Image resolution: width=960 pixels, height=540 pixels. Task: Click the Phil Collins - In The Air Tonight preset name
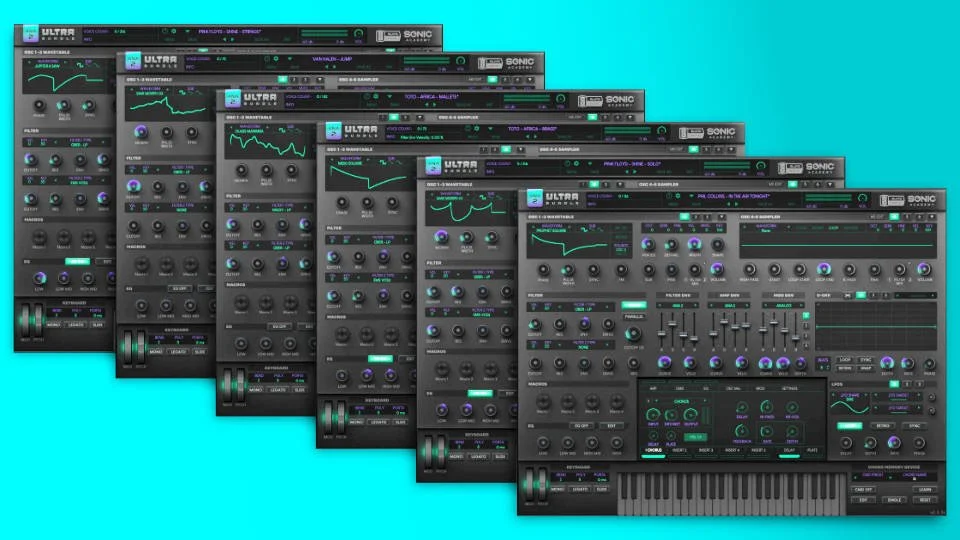pyautogui.click(x=733, y=196)
